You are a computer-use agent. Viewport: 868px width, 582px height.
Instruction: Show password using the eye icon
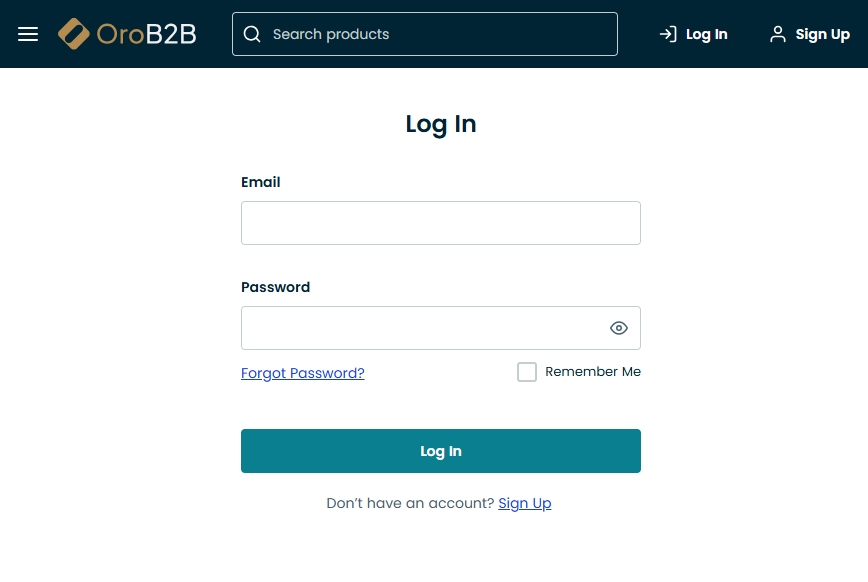(x=619, y=328)
